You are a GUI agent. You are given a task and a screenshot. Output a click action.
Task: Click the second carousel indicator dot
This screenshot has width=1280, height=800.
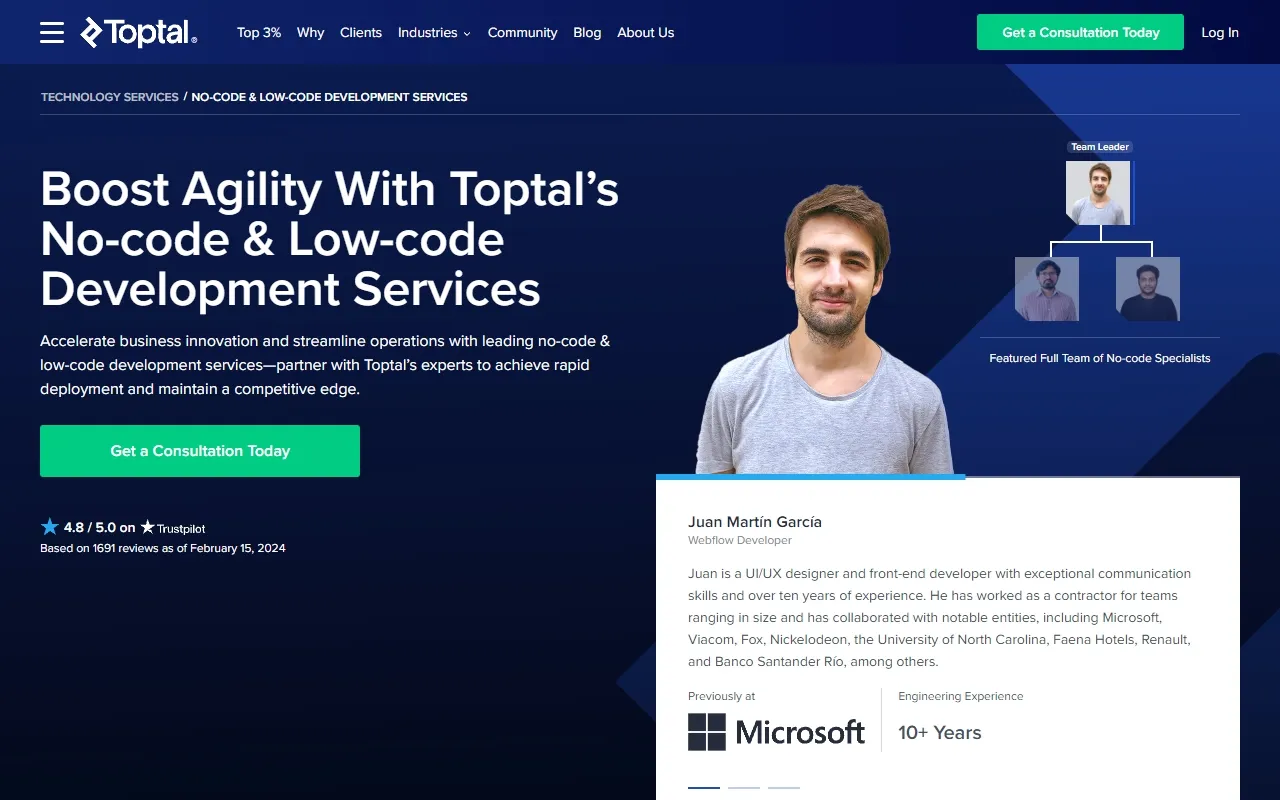click(744, 789)
